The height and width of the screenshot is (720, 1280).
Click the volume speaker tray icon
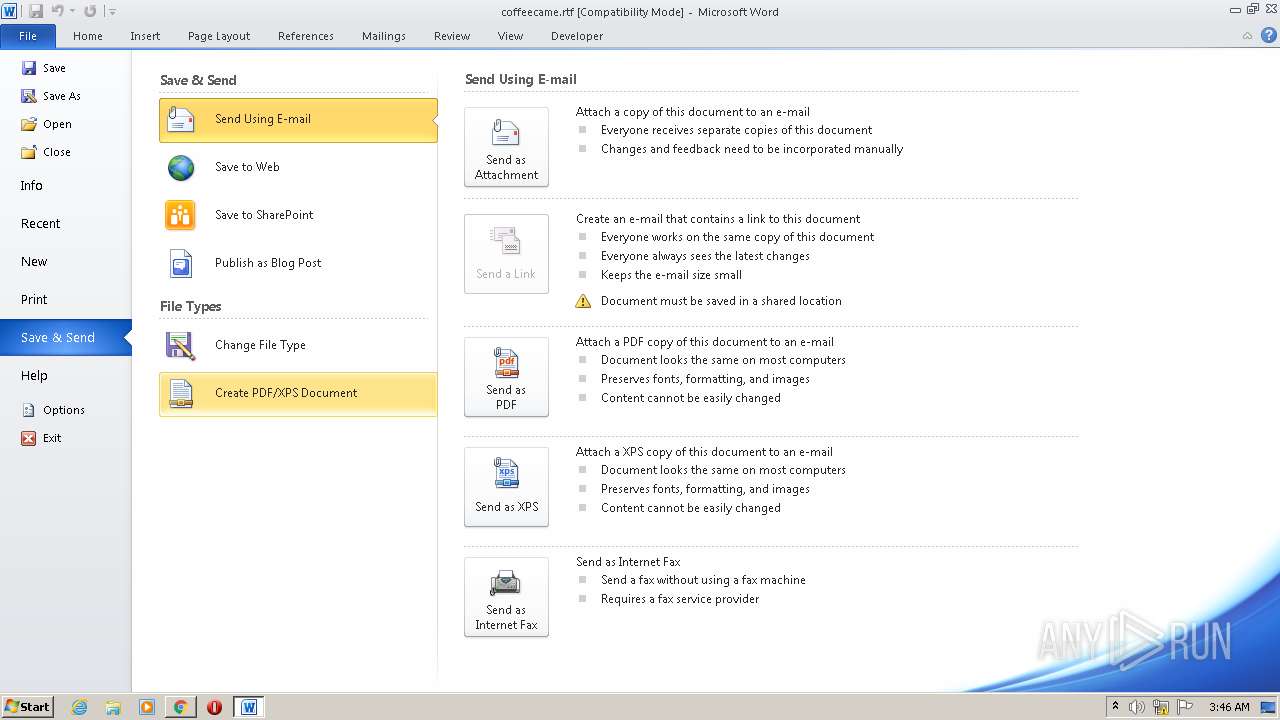click(x=1136, y=707)
